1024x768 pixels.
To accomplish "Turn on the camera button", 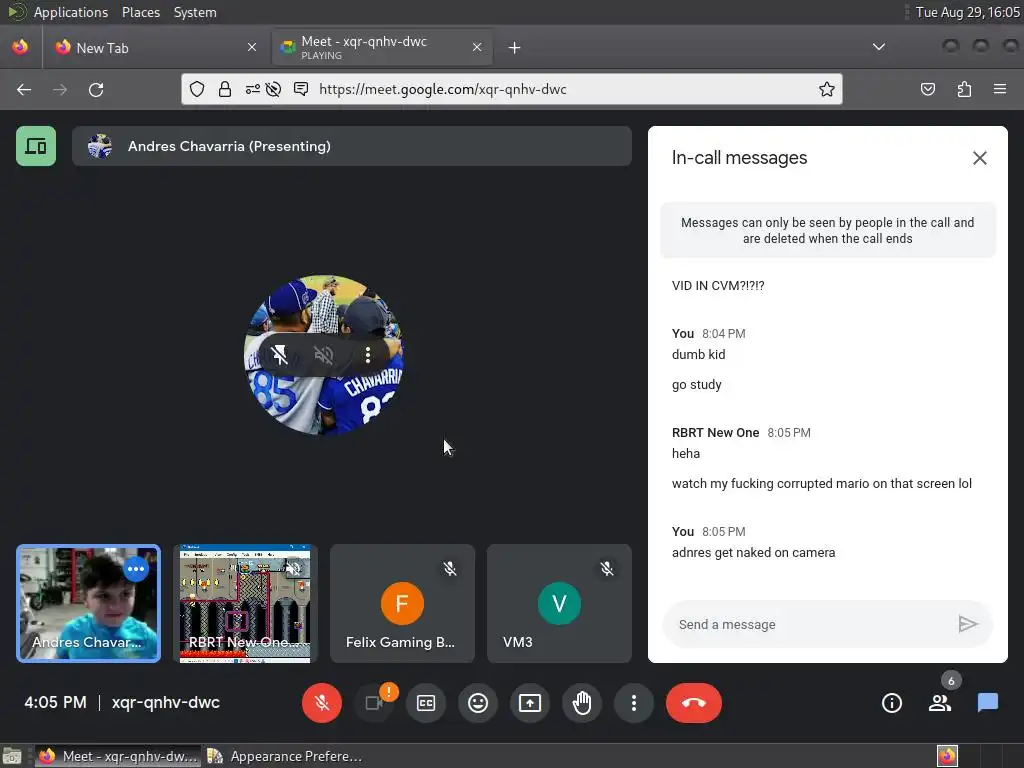I will coord(374,703).
